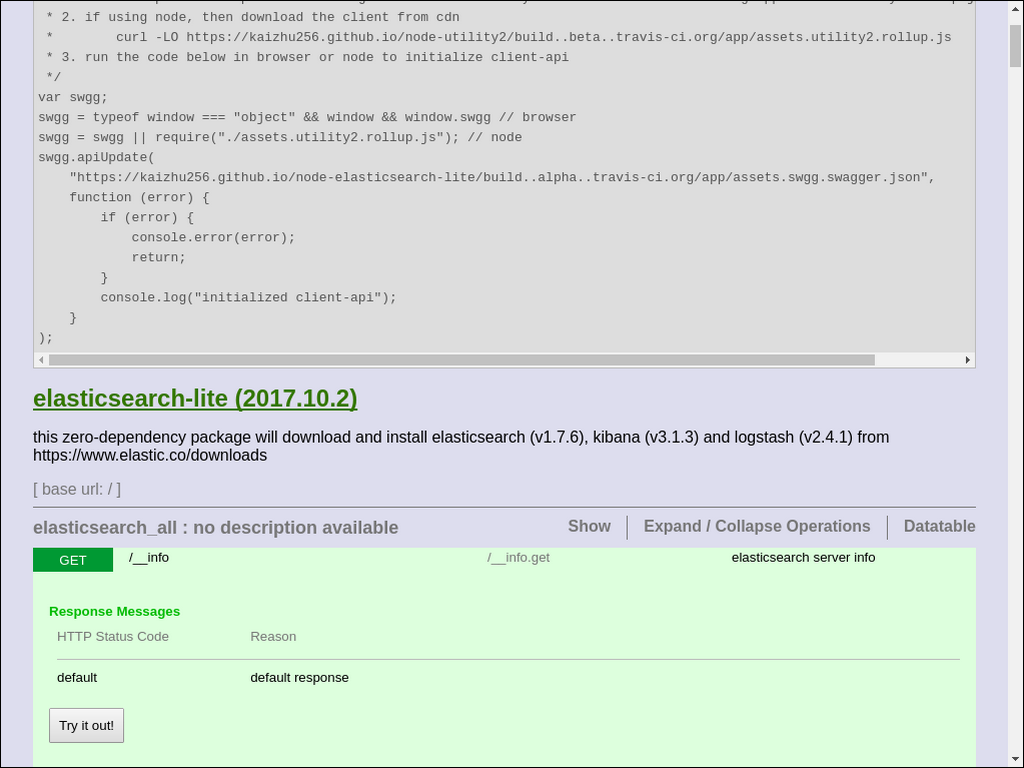Click the 'default response' reason cell
1024x768 pixels.
click(300, 678)
